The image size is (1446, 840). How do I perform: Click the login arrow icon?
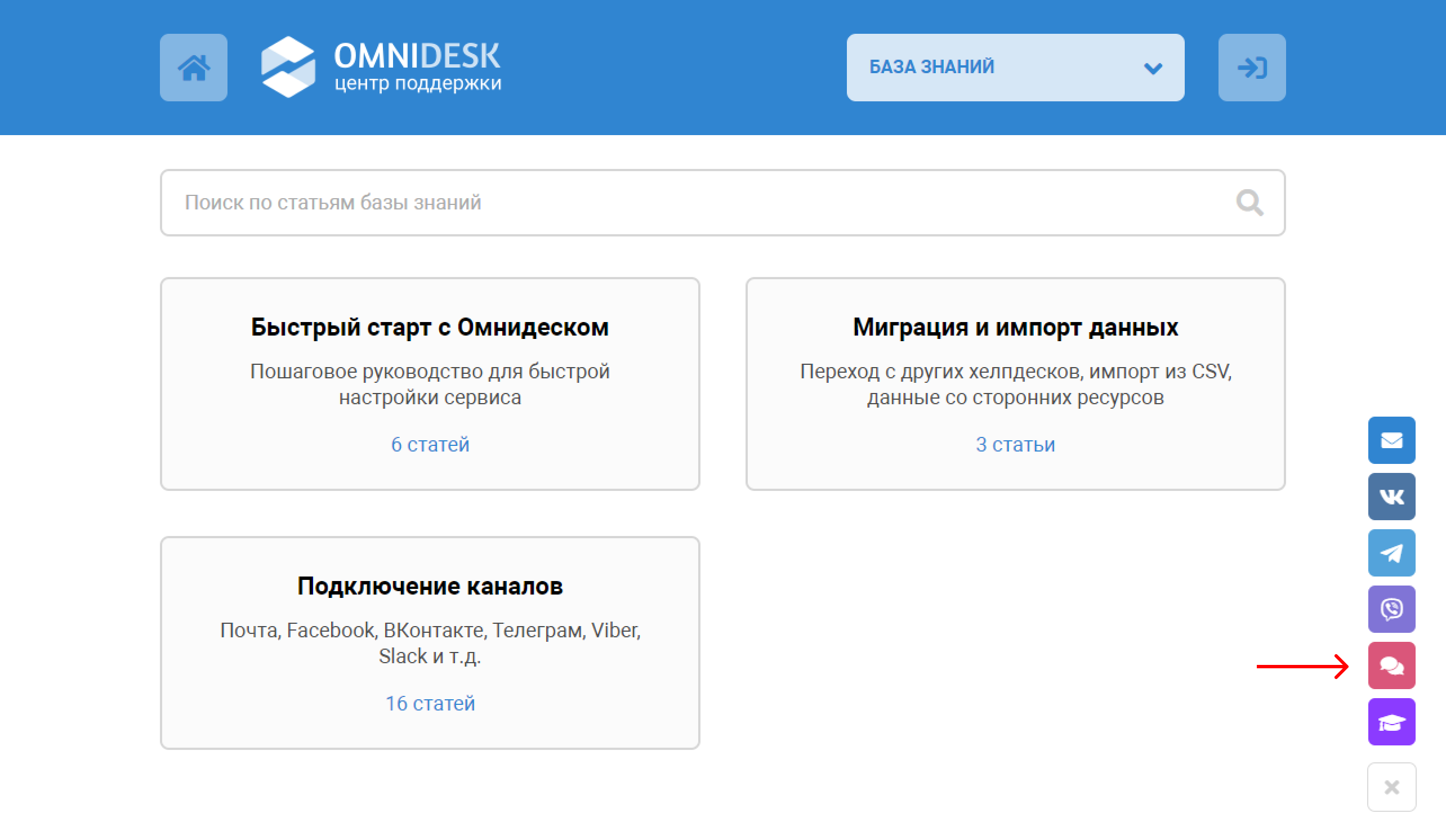click(1252, 68)
